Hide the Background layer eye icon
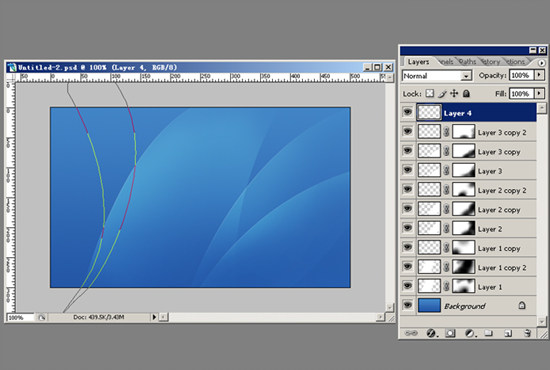The image size is (550, 370). 408,305
